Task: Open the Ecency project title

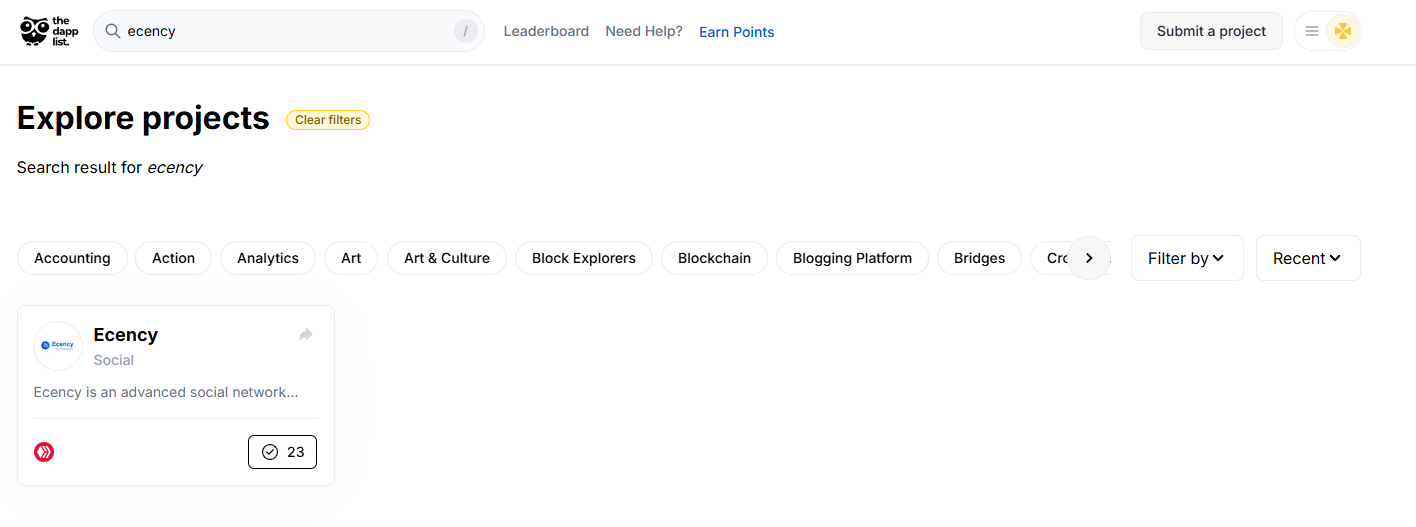Action: (126, 335)
